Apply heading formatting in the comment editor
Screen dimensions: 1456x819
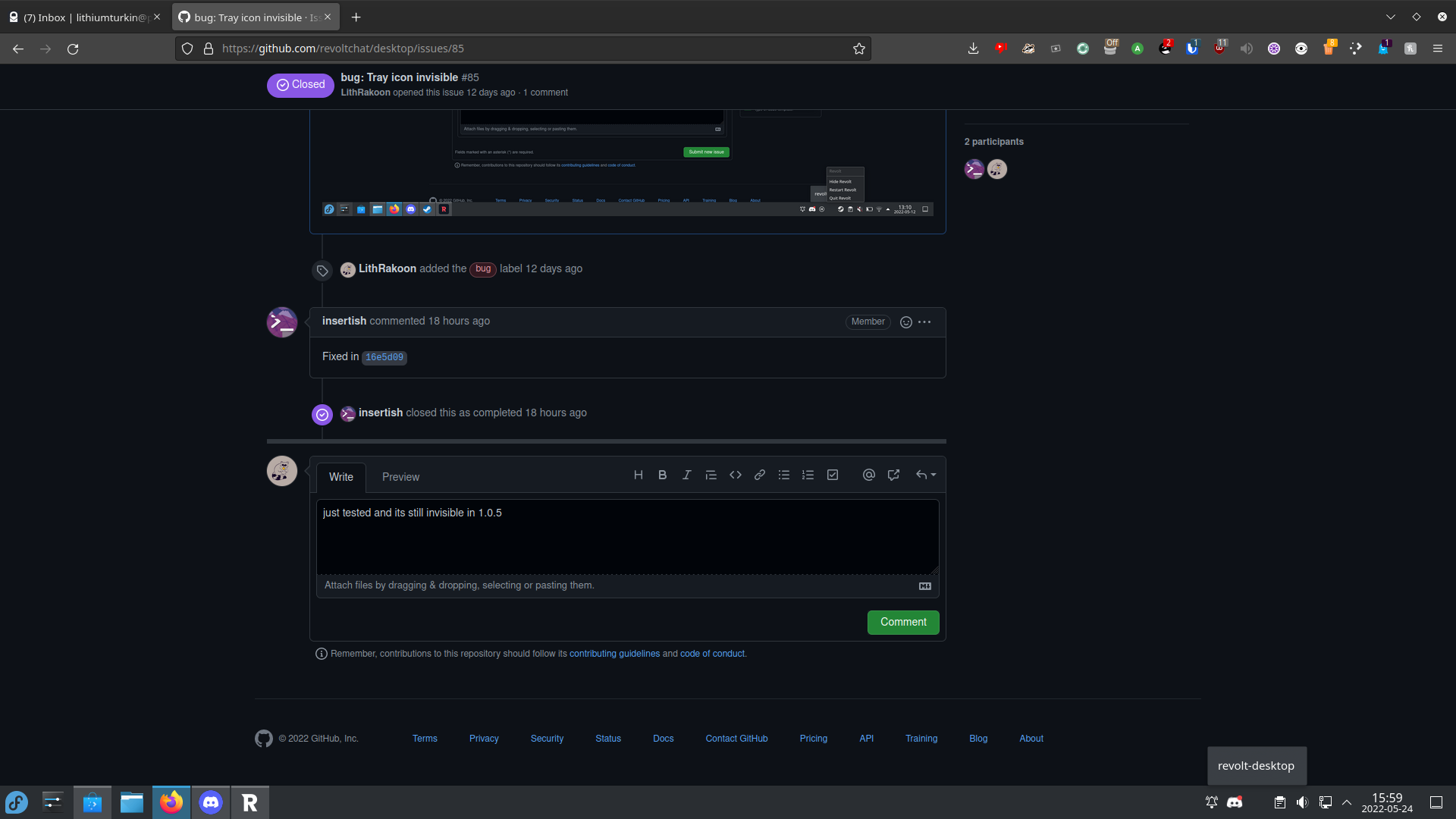(638, 475)
